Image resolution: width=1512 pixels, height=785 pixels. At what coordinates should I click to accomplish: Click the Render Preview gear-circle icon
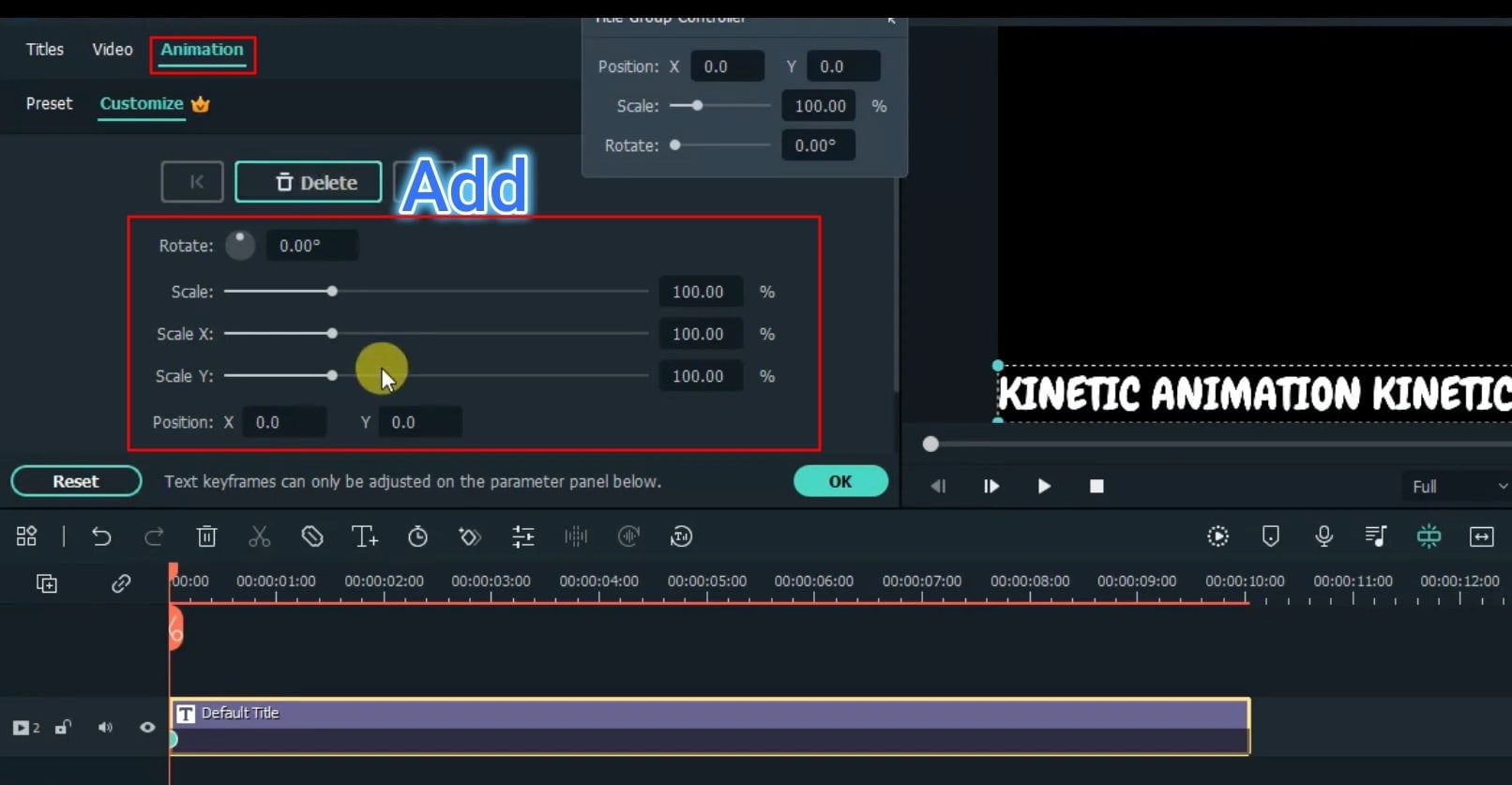pyautogui.click(x=1217, y=536)
